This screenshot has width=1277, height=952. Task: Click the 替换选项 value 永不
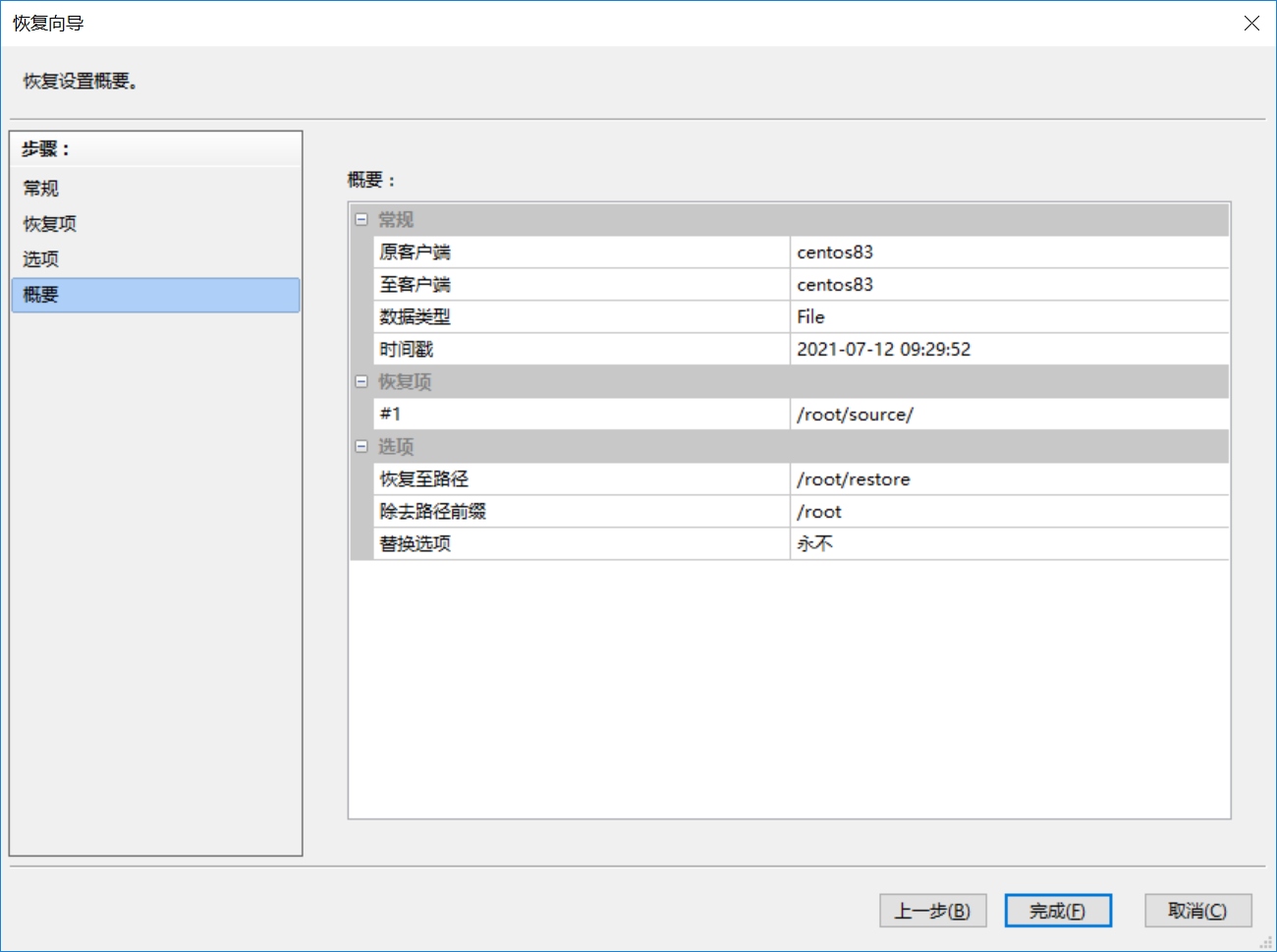(x=815, y=544)
